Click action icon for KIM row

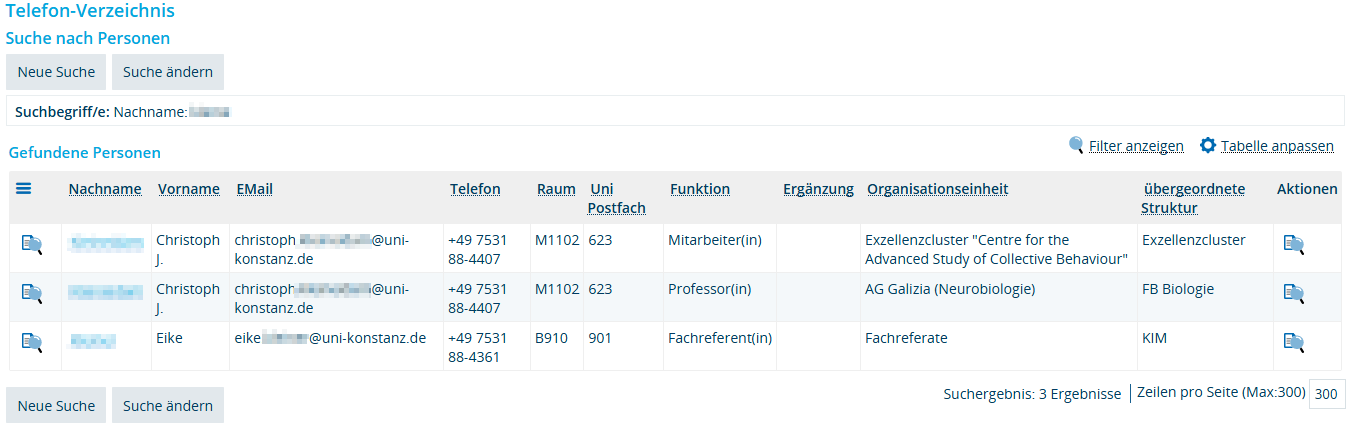(1294, 342)
